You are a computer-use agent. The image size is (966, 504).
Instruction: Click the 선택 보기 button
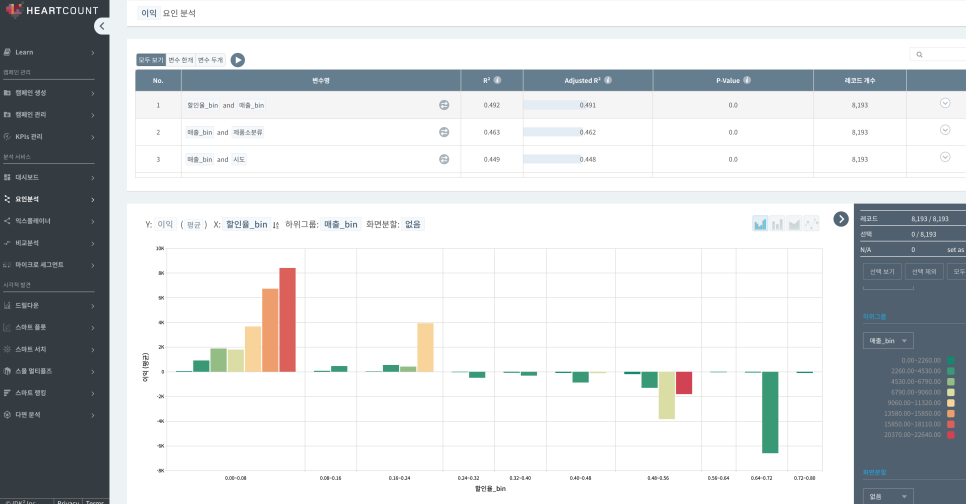pos(882,272)
